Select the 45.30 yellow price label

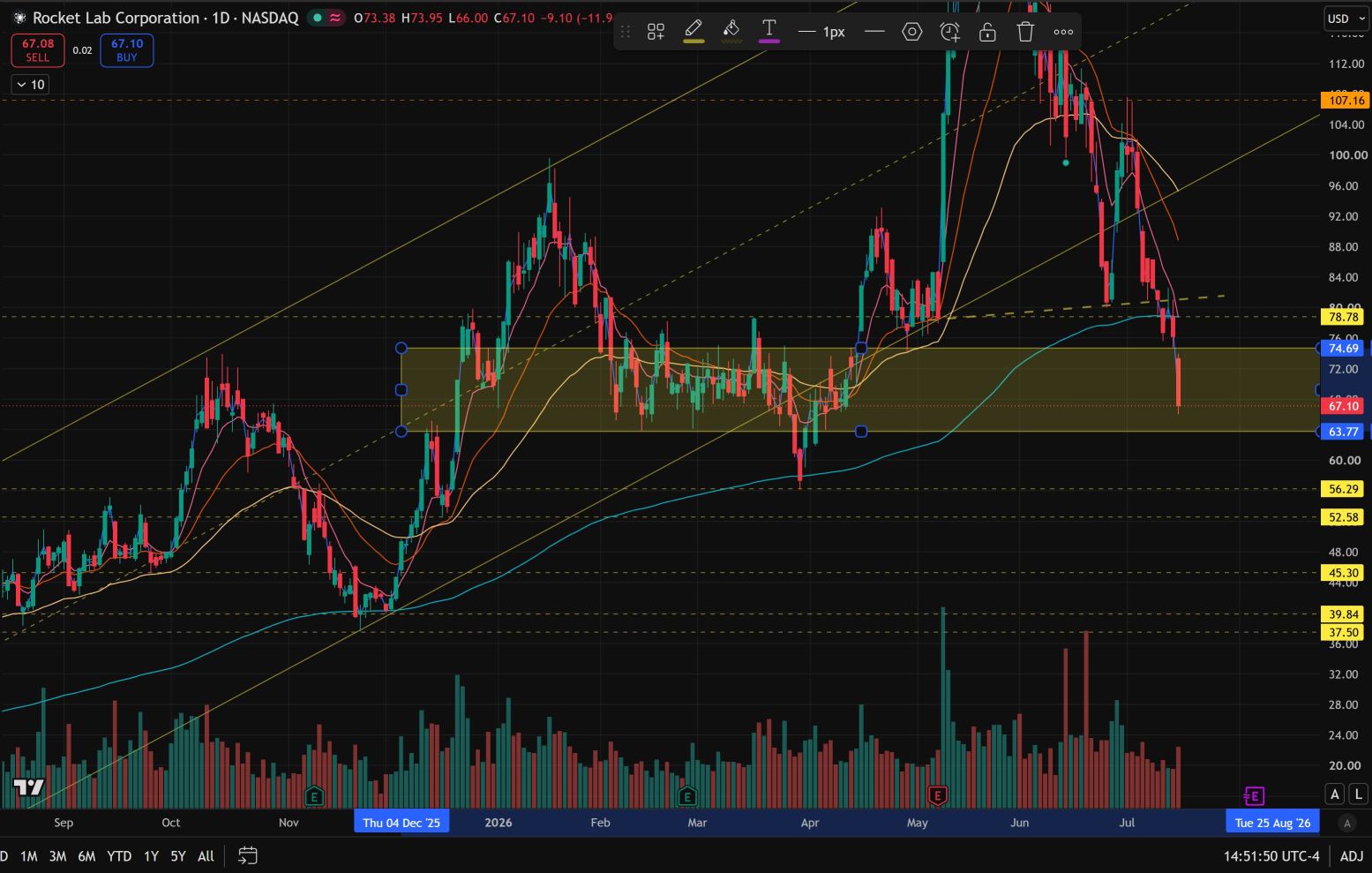pos(1343,573)
